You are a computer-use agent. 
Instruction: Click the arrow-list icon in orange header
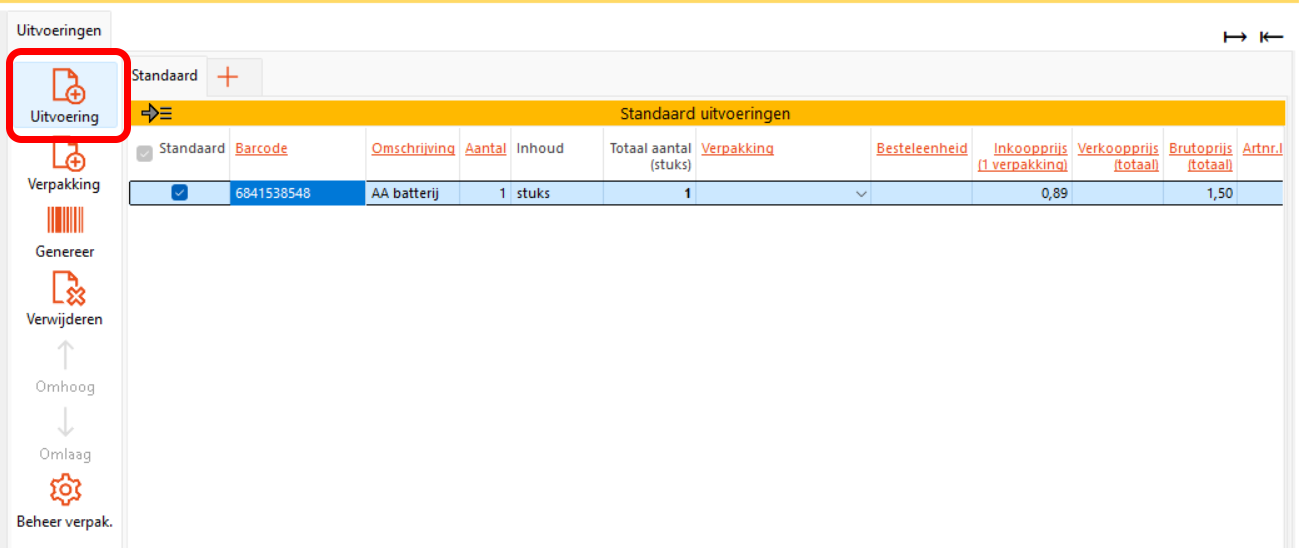click(x=157, y=114)
